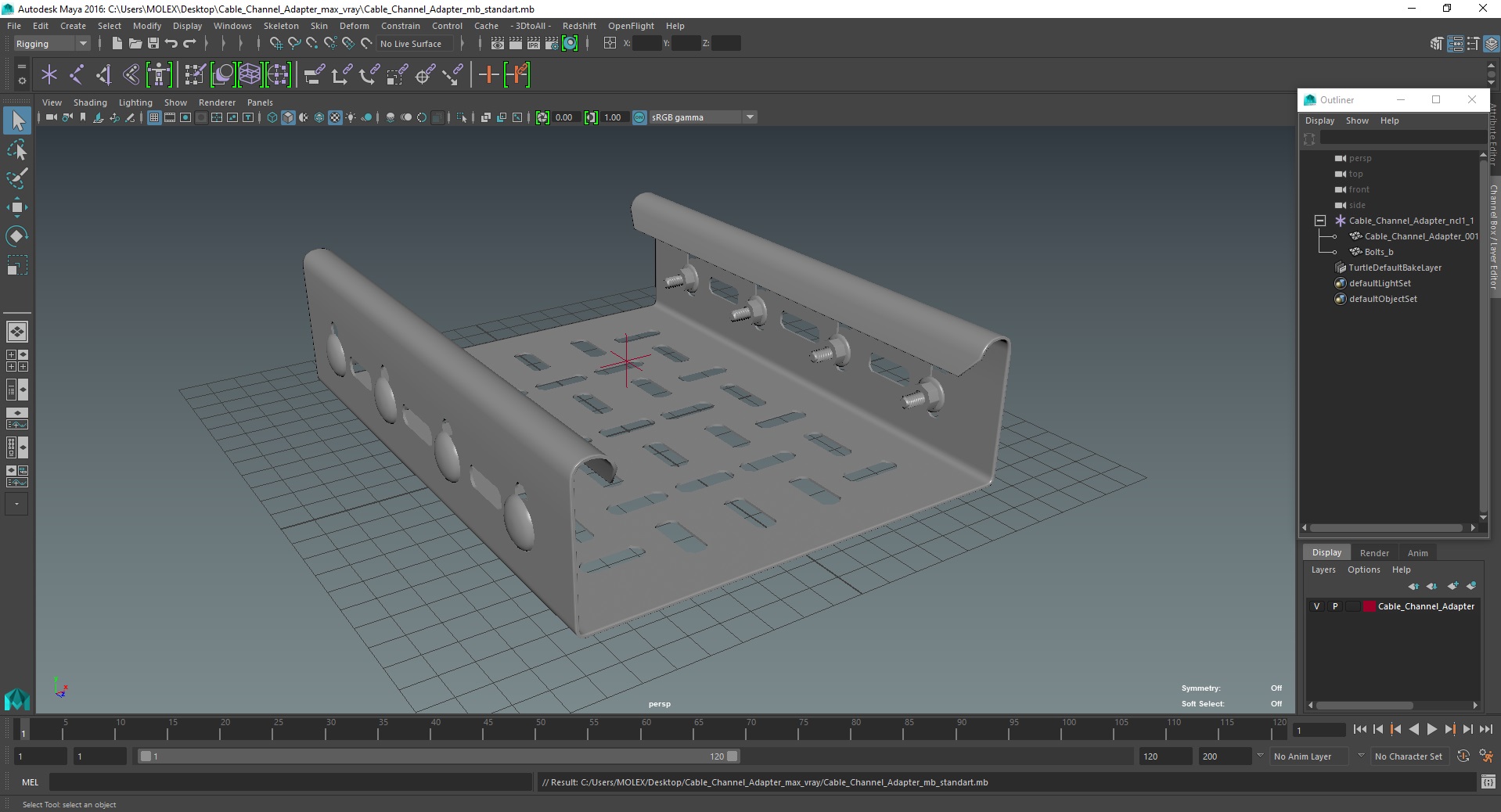Click the Create Lattice shelf icon

[x=250, y=75]
